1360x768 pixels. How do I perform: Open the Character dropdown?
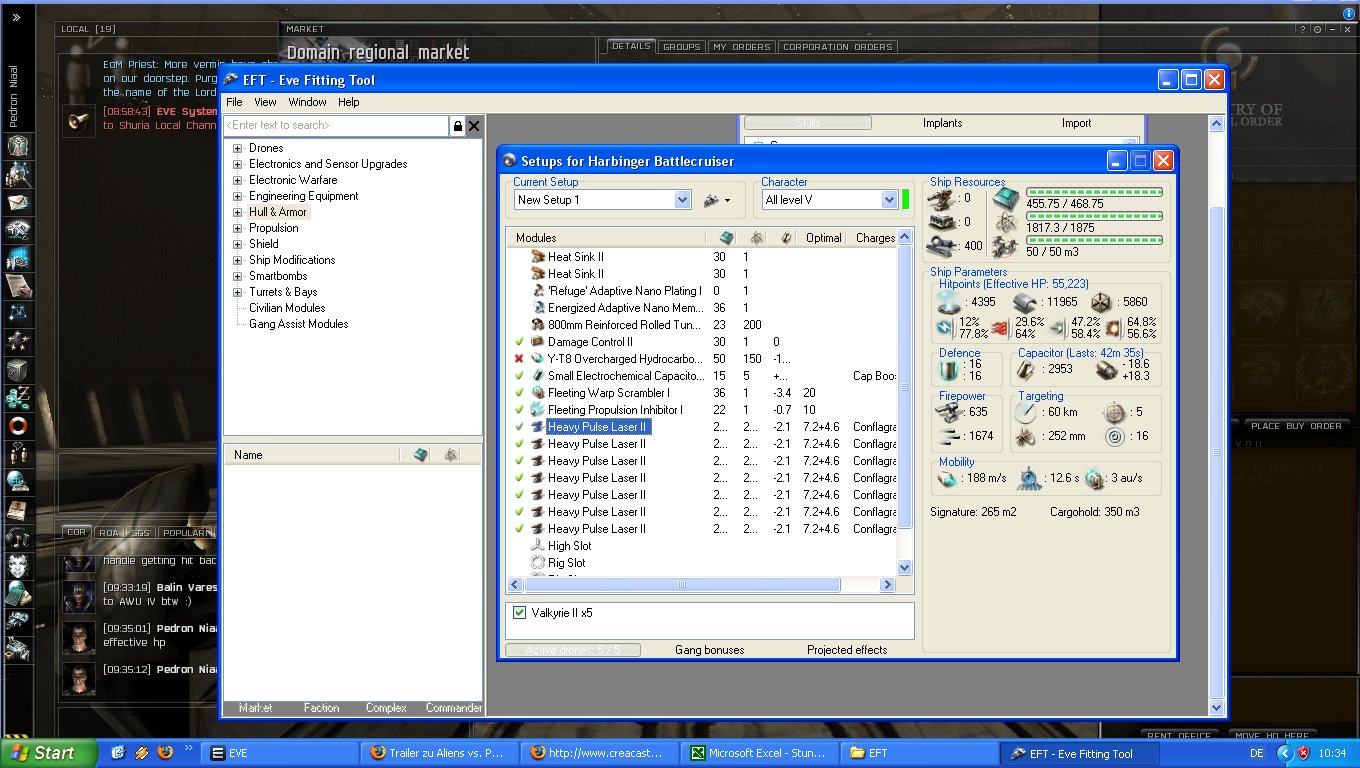click(x=889, y=200)
